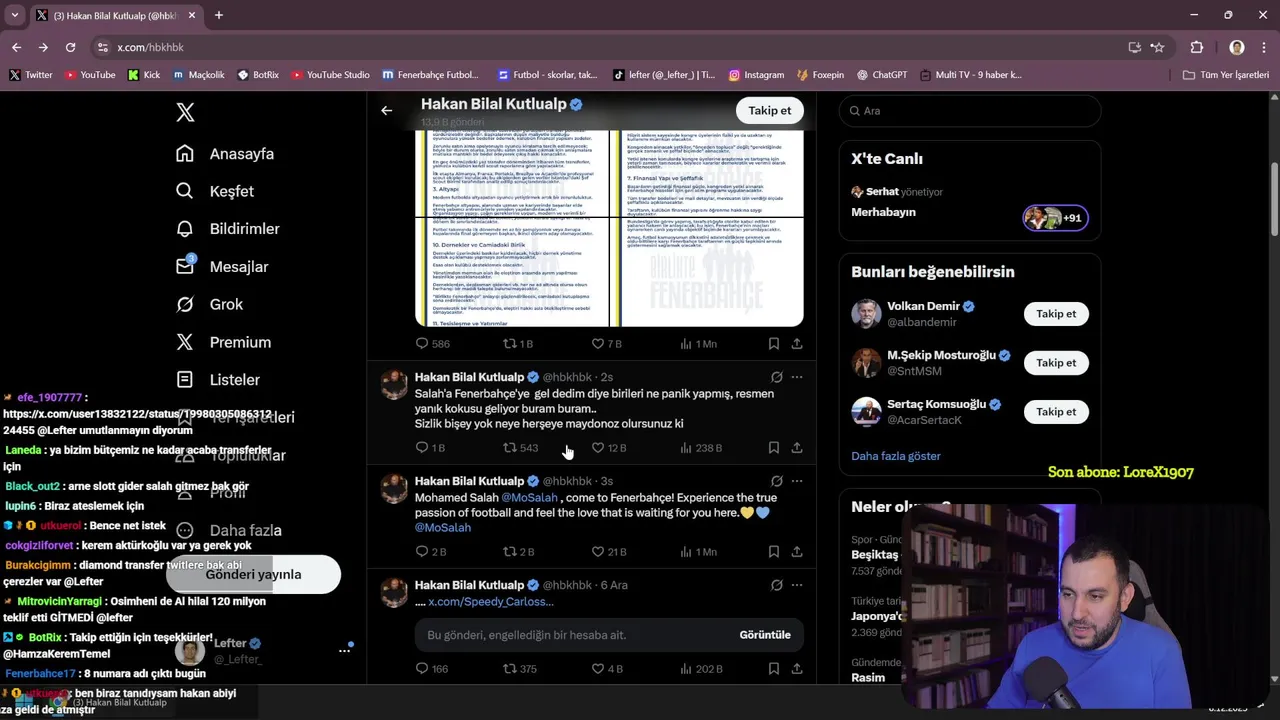Open Keşfet explore page
The width and height of the screenshot is (1280, 720).
pyautogui.click(x=215, y=191)
